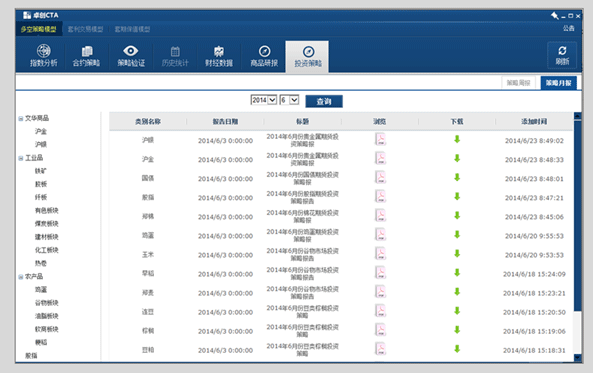Download the 玉米 report
The height and width of the screenshot is (373, 593).
(457, 253)
